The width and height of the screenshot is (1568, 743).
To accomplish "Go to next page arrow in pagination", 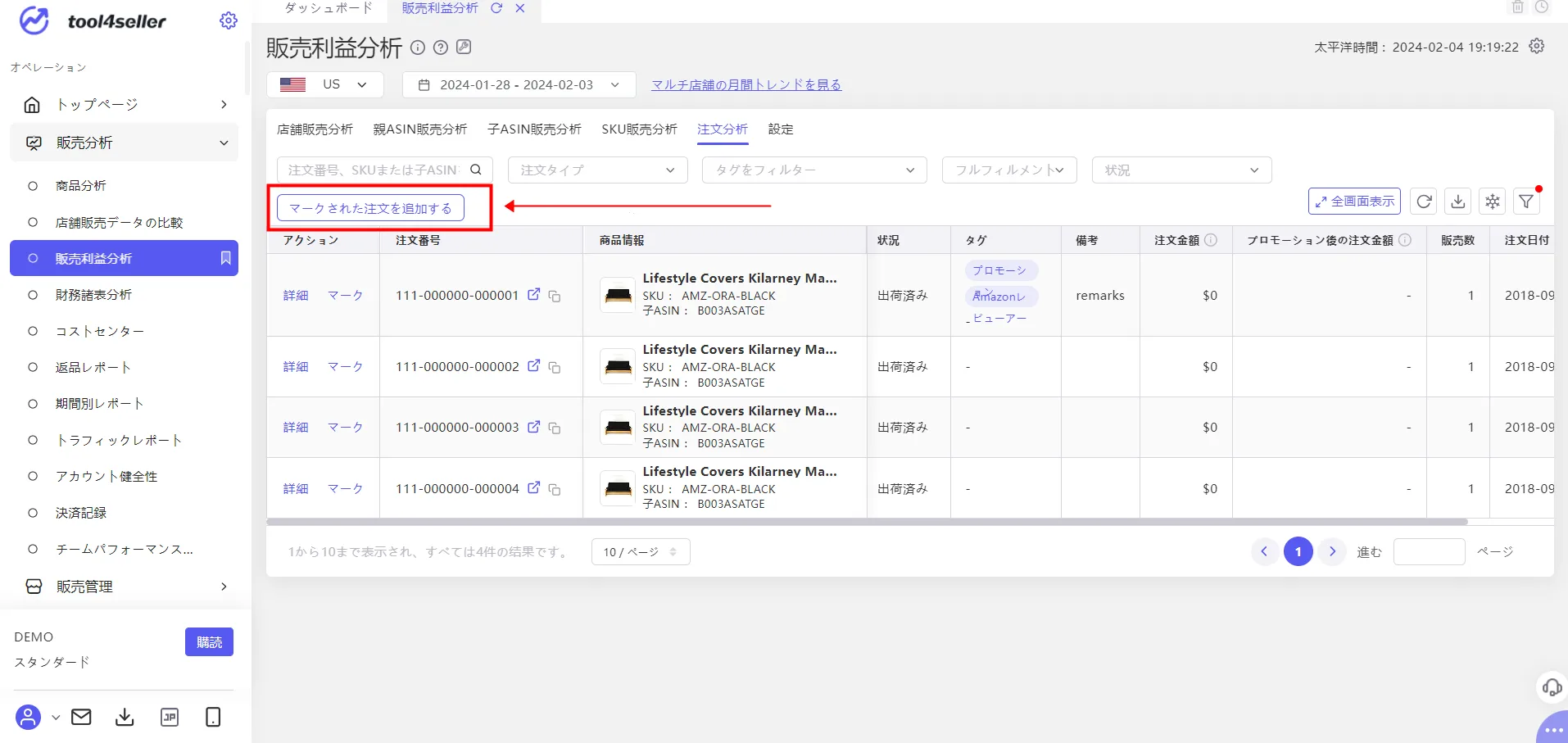I will click(1333, 551).
